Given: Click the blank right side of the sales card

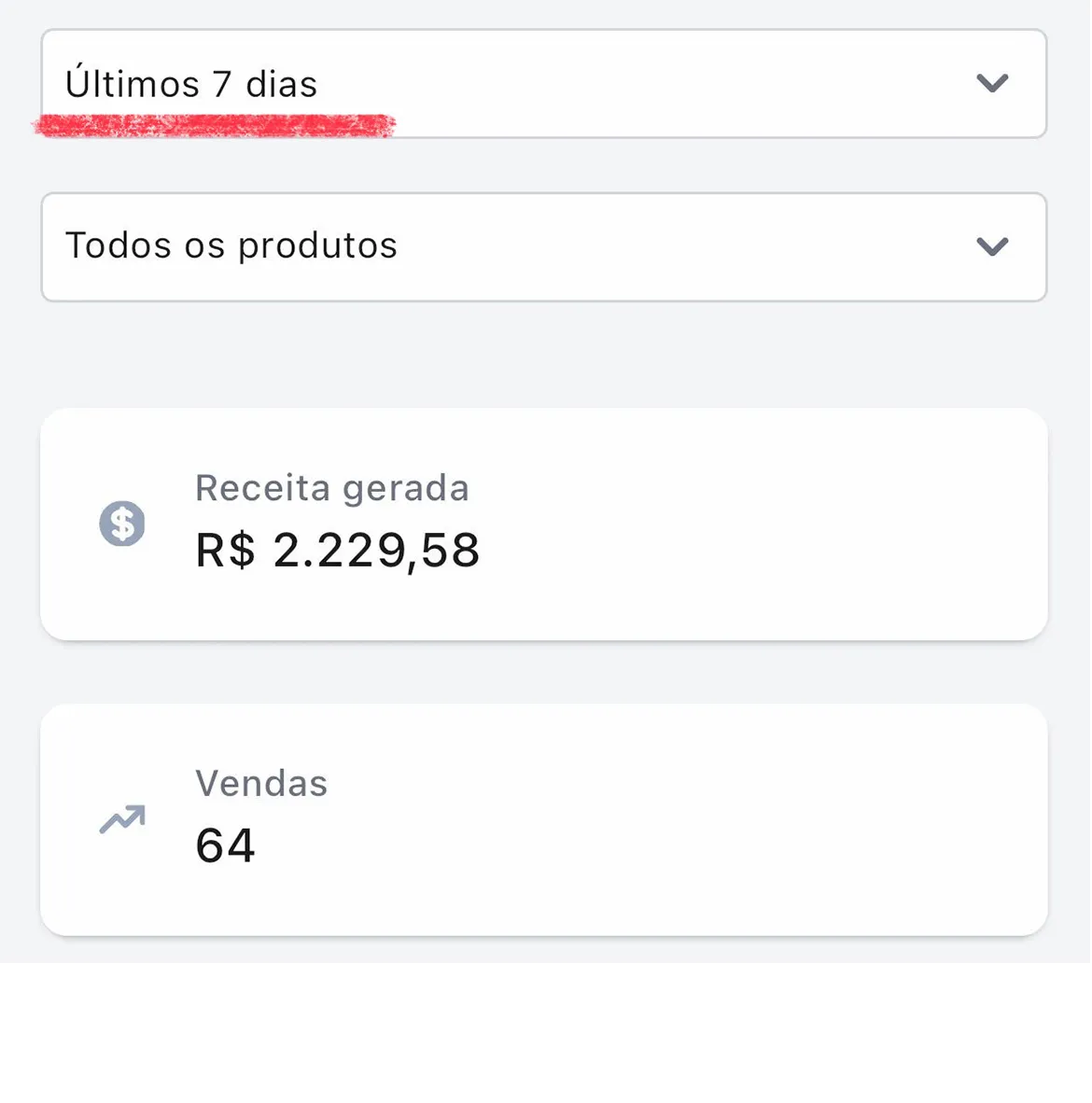Looking at the screenshot, I should click(793, 819).
